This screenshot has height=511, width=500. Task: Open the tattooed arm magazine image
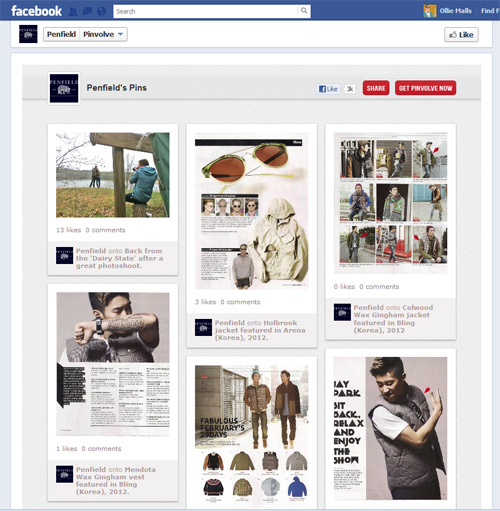(113, 364)
